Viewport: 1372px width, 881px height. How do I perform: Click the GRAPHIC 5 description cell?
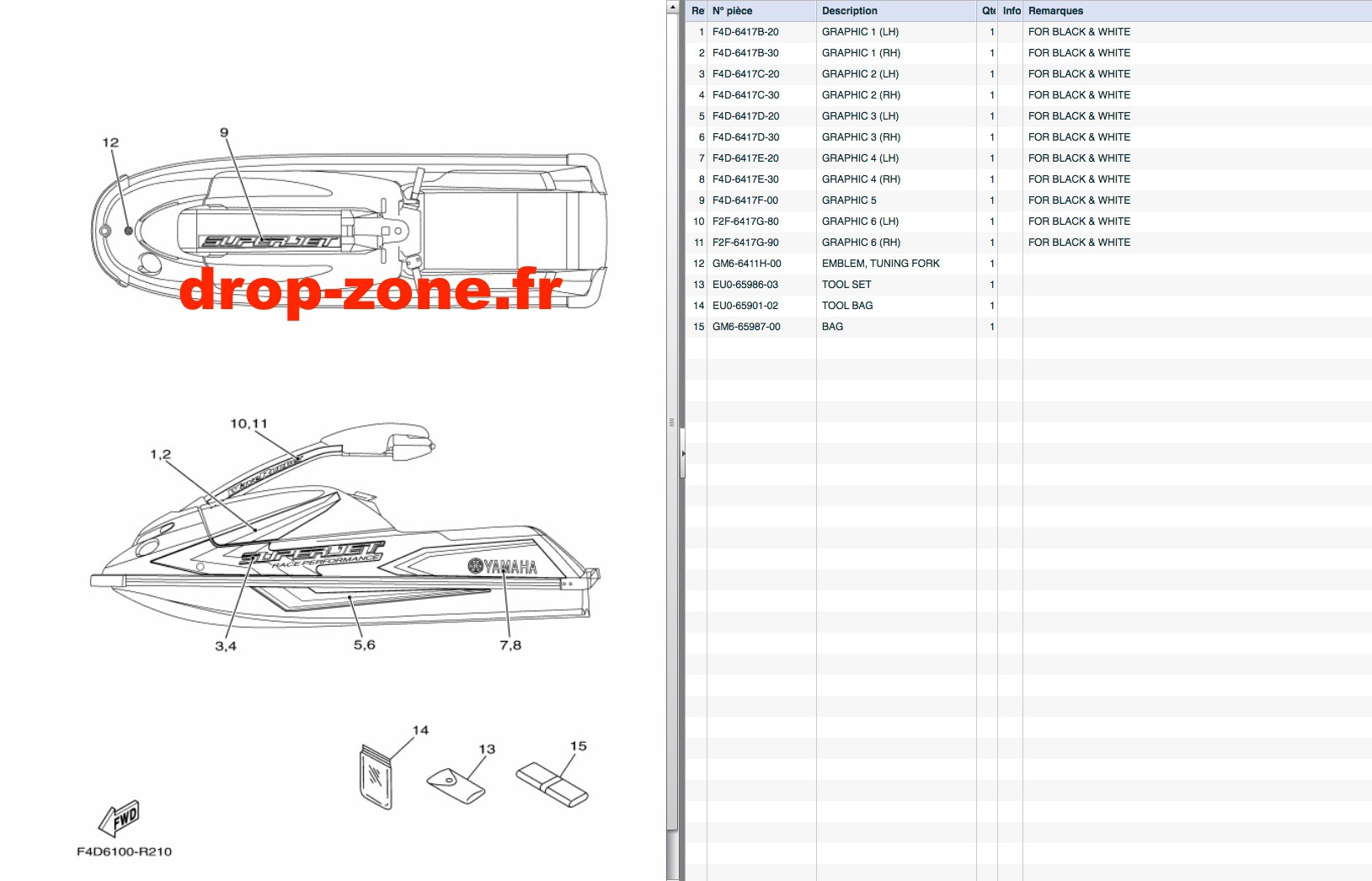(x=849, y=200)
